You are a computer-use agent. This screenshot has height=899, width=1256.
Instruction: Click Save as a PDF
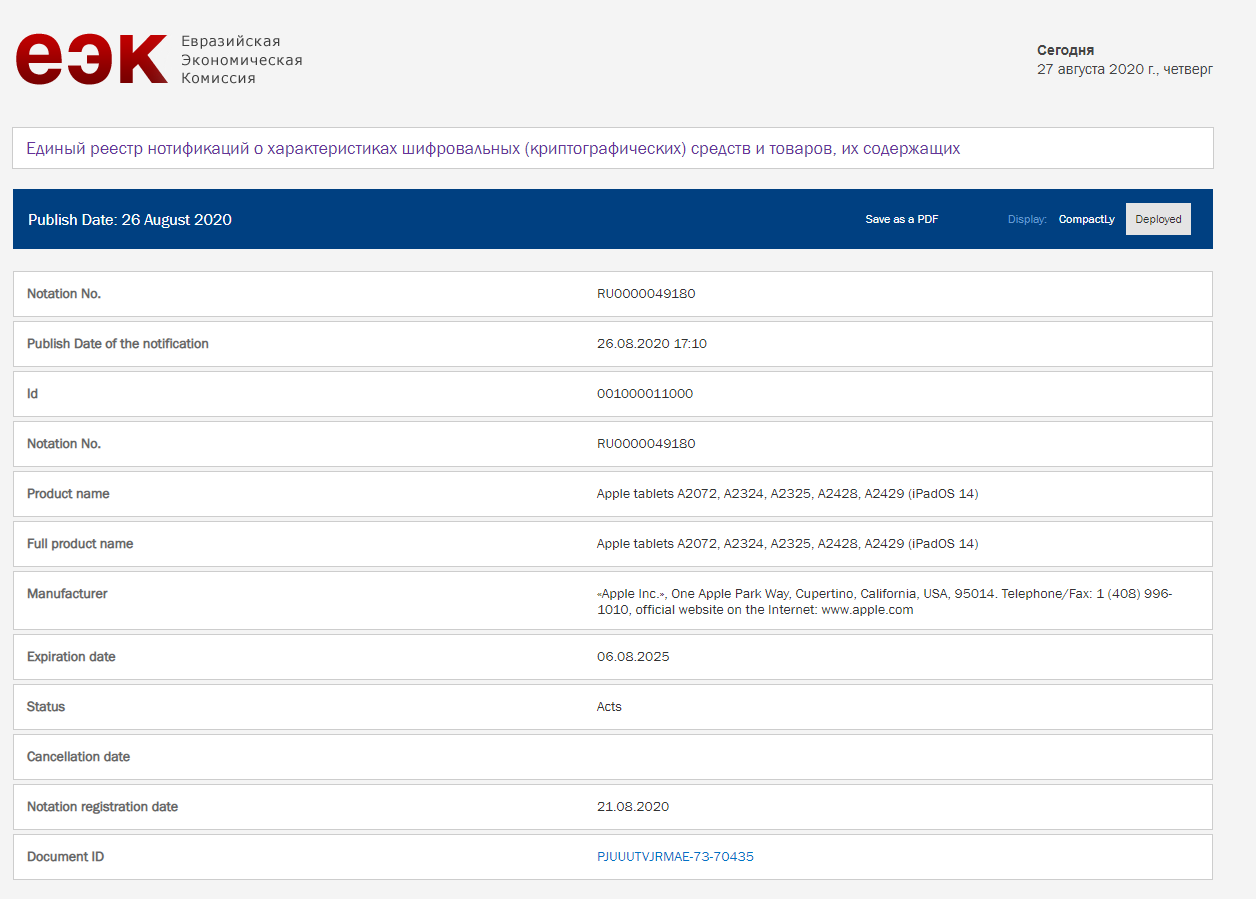[902, 219]
